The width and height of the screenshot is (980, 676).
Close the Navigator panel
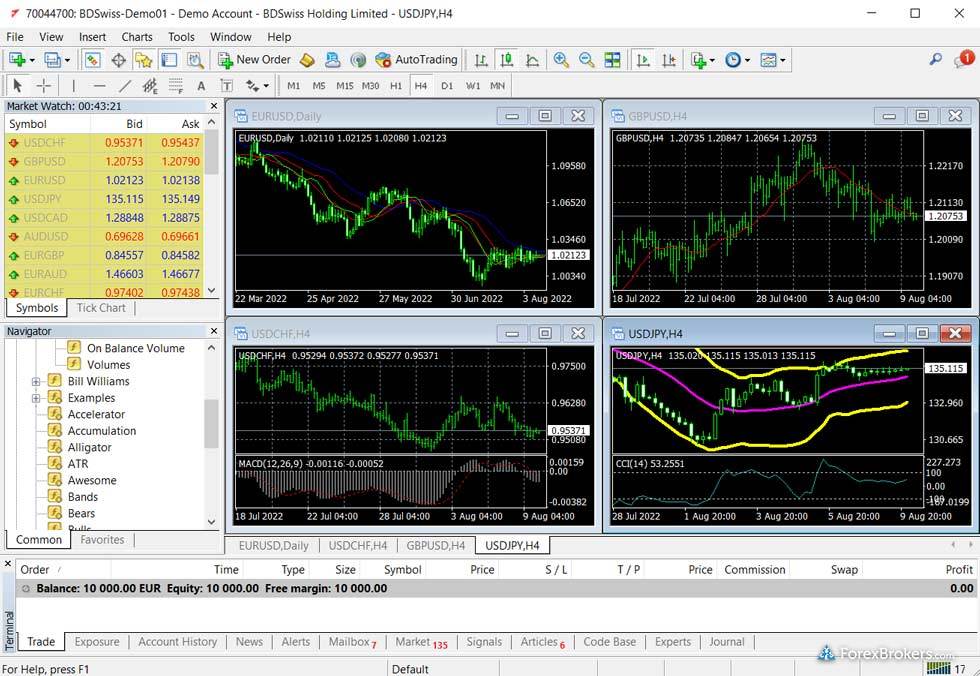[214, 331]
